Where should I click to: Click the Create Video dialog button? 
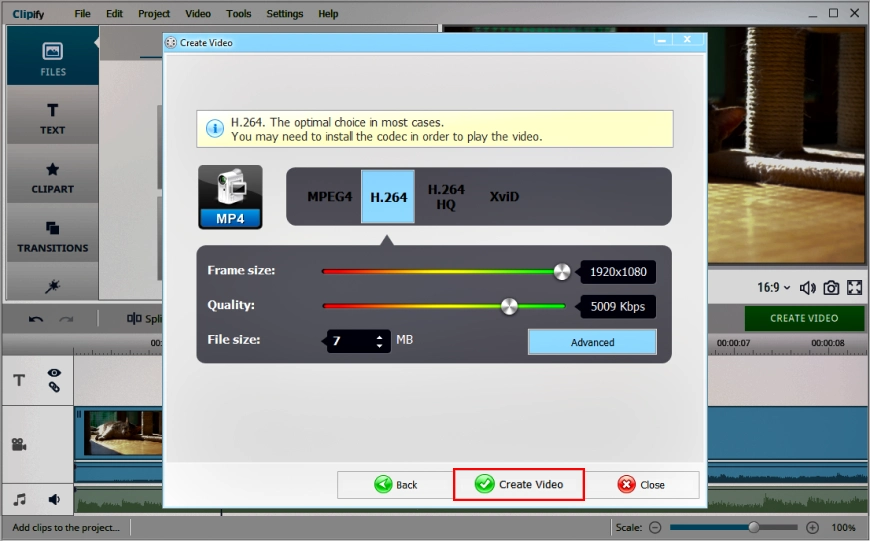[519, 484]
